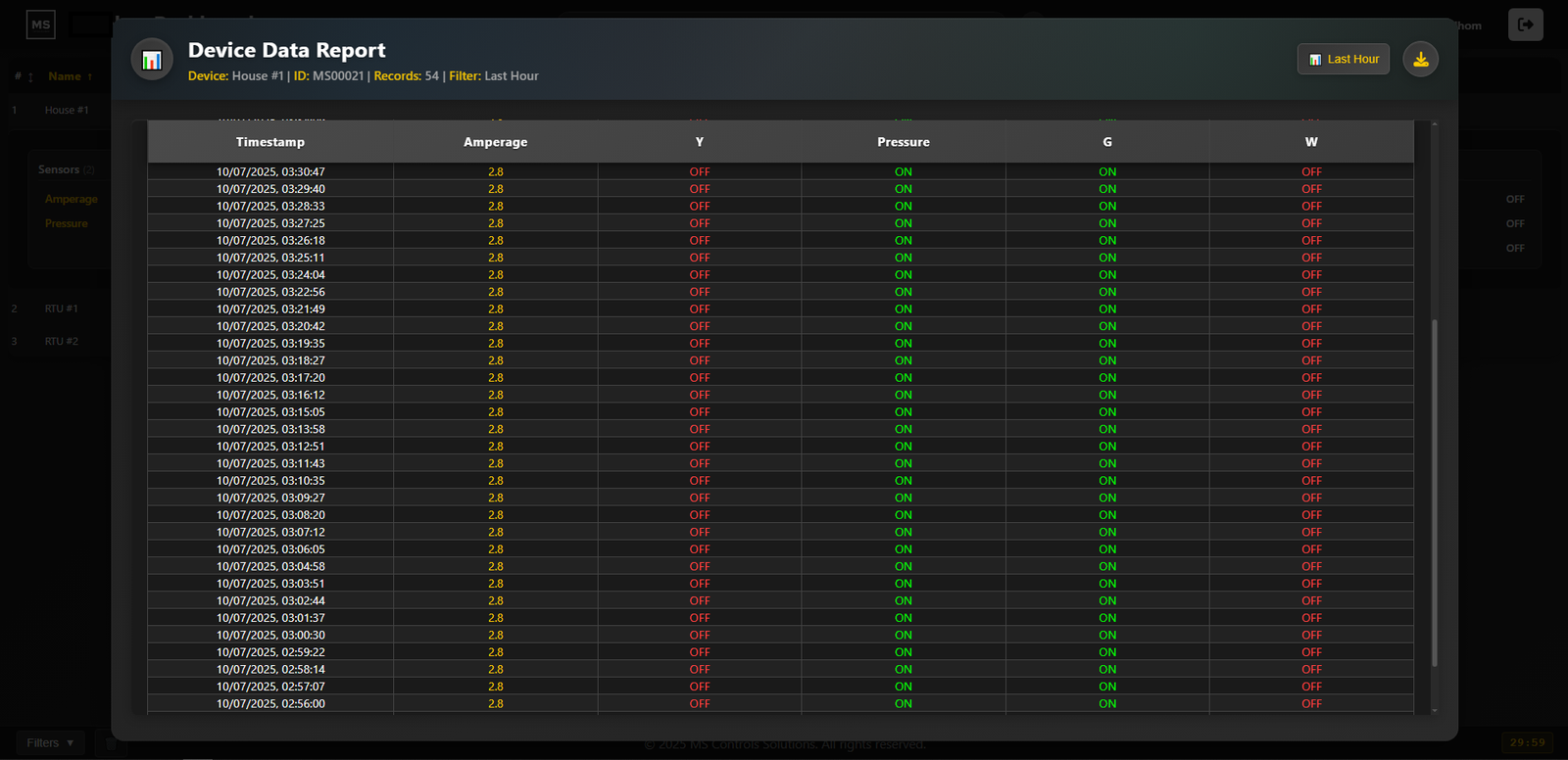Click the Pressure ON value at 03:13:58
Screen dimensions: 1568x760
point(904,429)
